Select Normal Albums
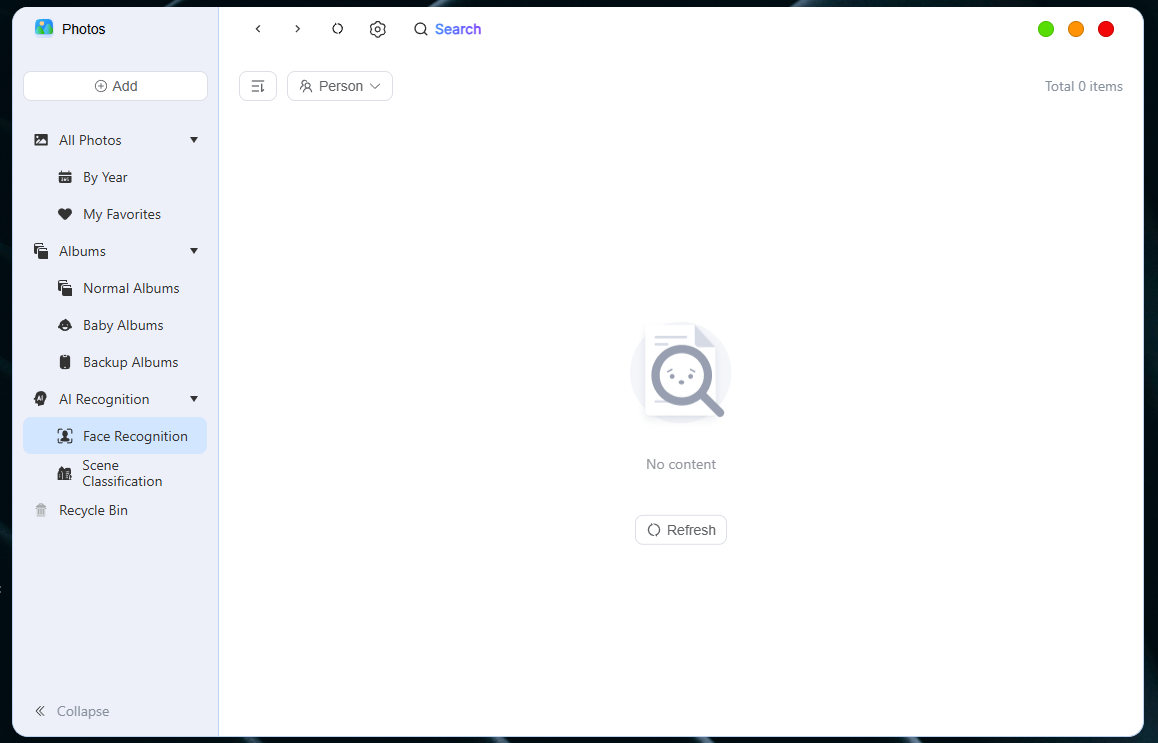1158x743 pixels. (x=115, y=288)
